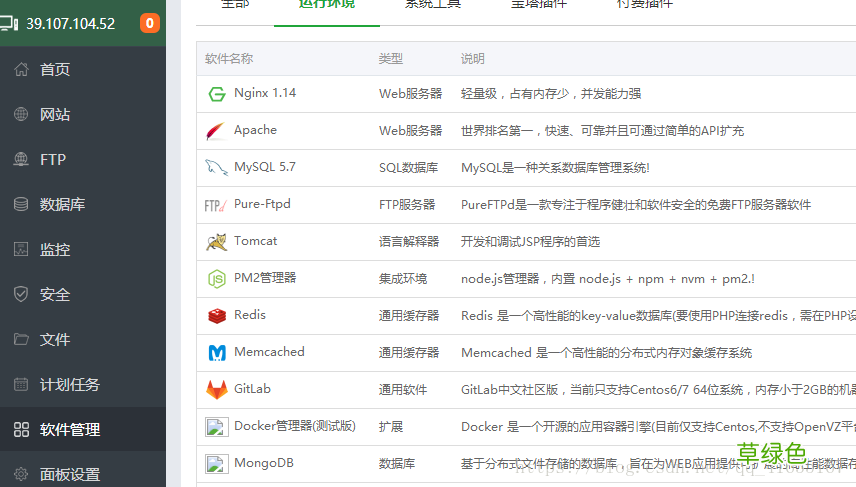Image resolution: width=856 pixels, height=487 pixels.
Task: Click the SQL数据库 type cell
Action: (408, 168)
